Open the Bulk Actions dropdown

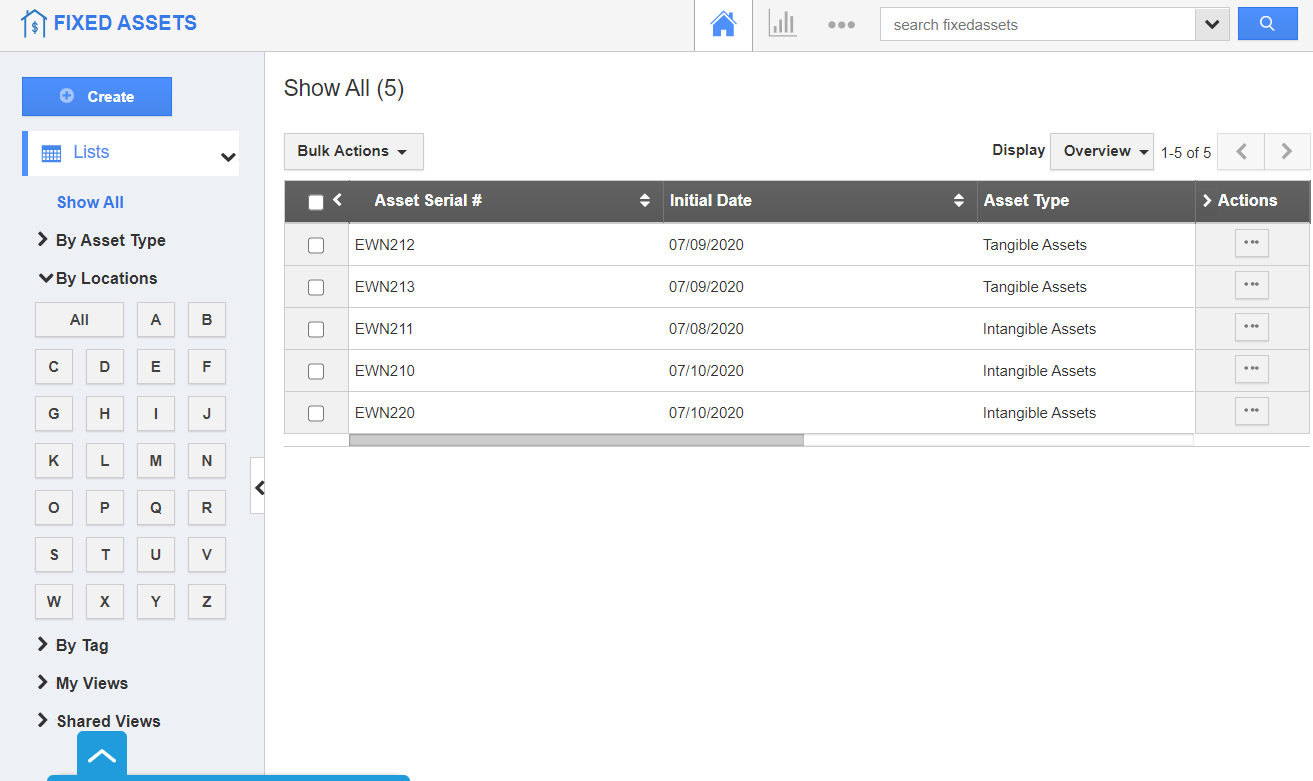[x=353, y=151]
